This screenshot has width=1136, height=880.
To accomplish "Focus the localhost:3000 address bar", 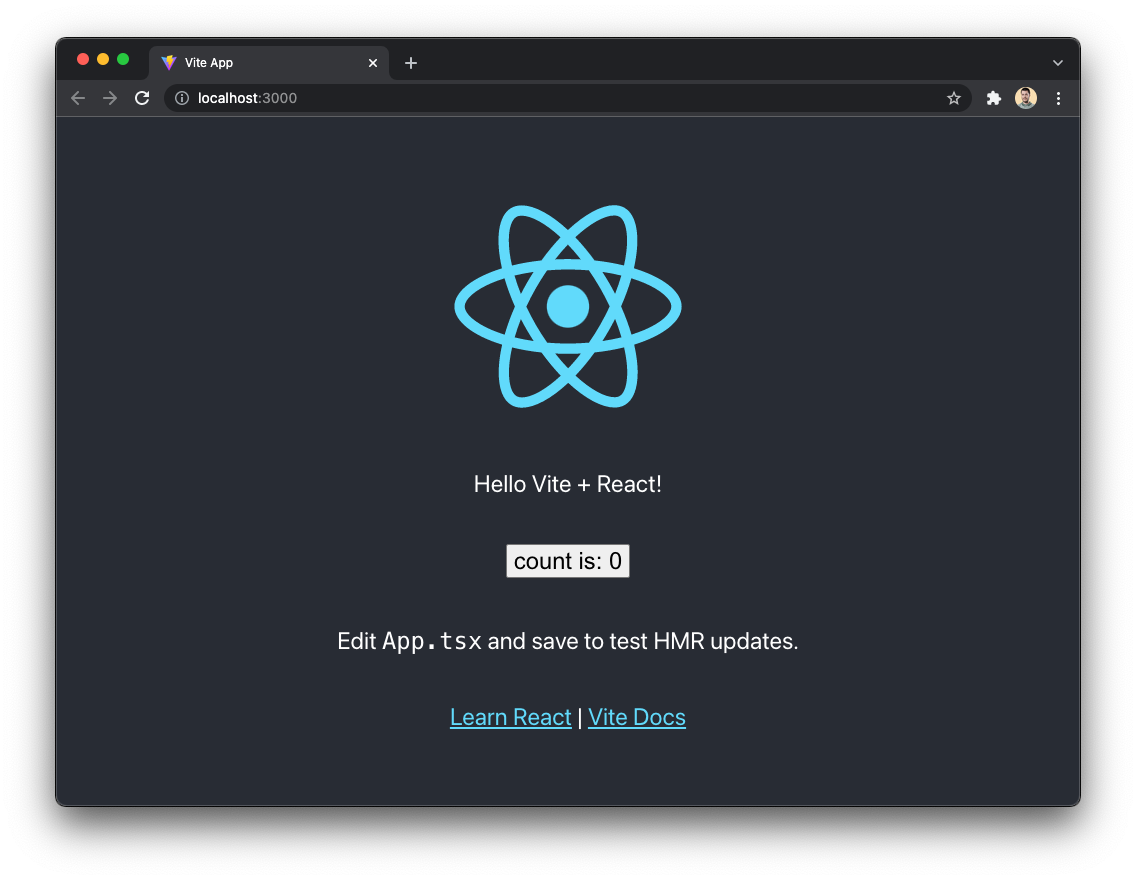I will pyautogui.click(x=560, y=98).
